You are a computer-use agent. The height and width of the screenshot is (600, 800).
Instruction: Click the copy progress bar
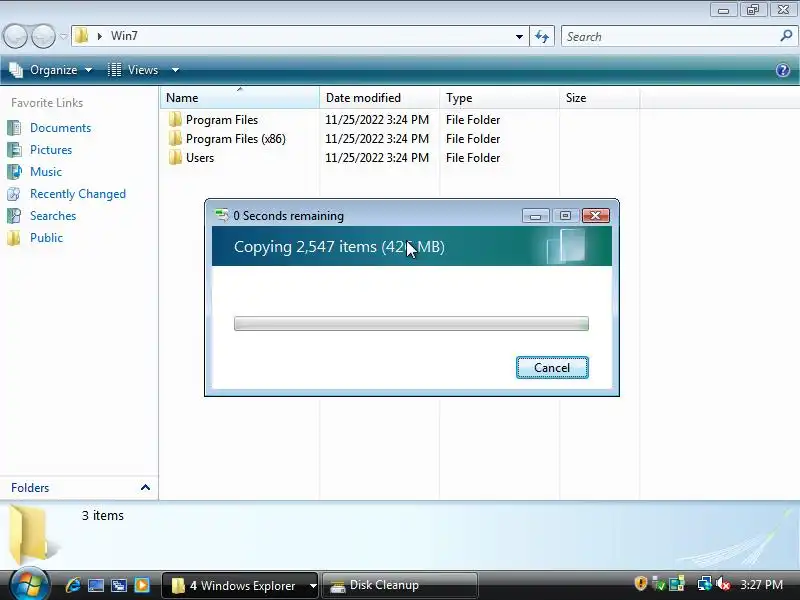411,323
